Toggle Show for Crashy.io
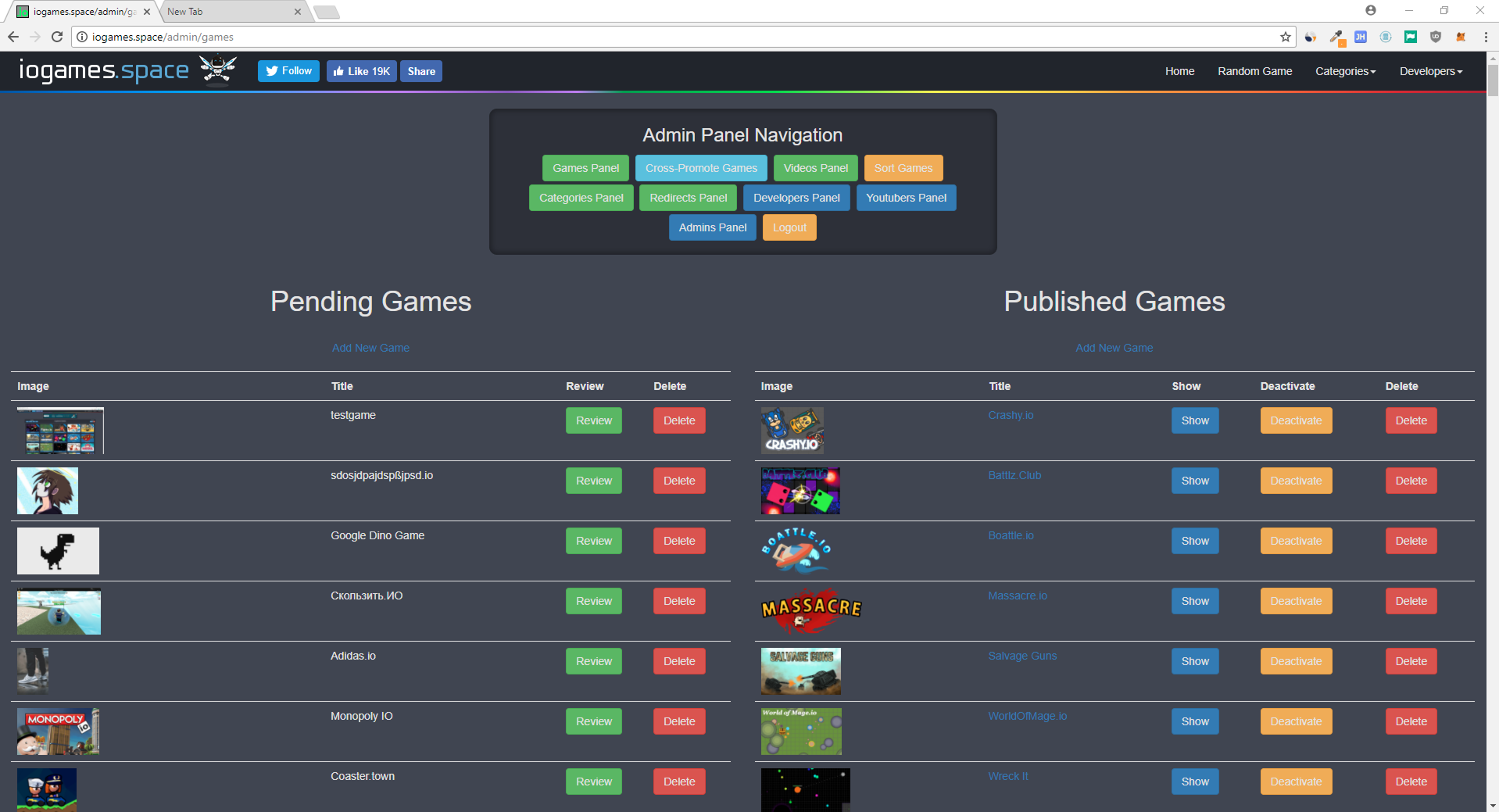1499x812 pixels. pos(1194,420)
